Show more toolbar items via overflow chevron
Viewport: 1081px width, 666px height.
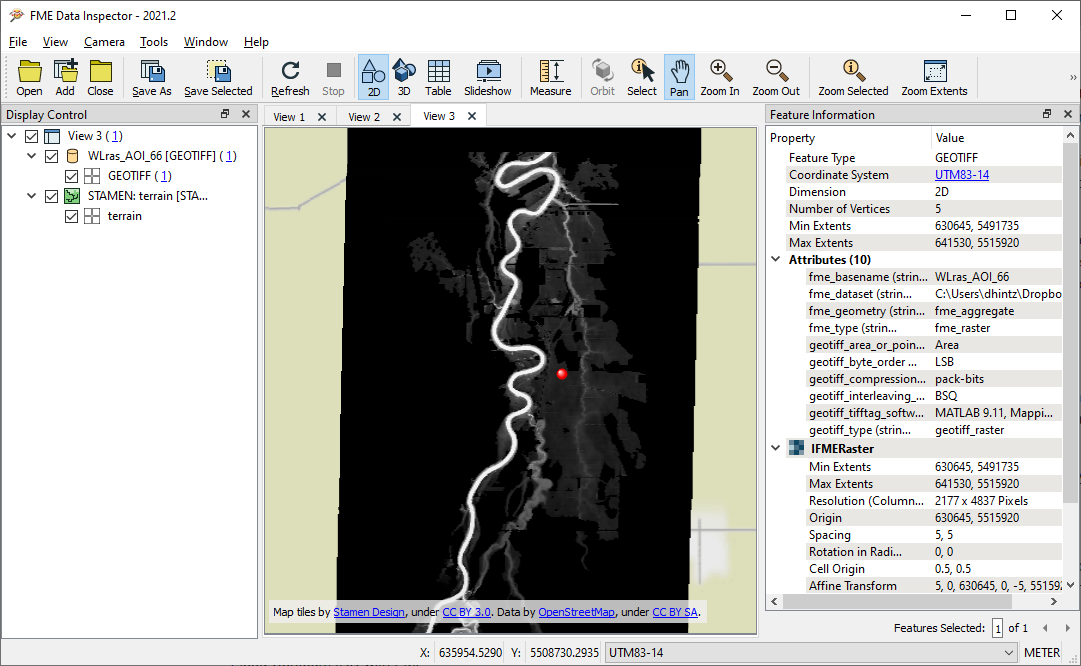pos(1073,77)
